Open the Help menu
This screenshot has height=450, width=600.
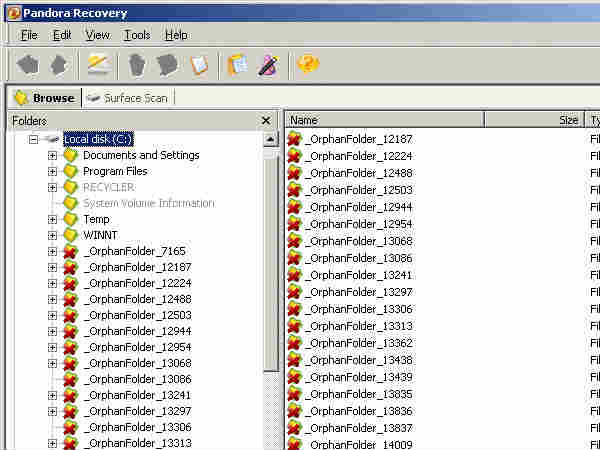176,35
